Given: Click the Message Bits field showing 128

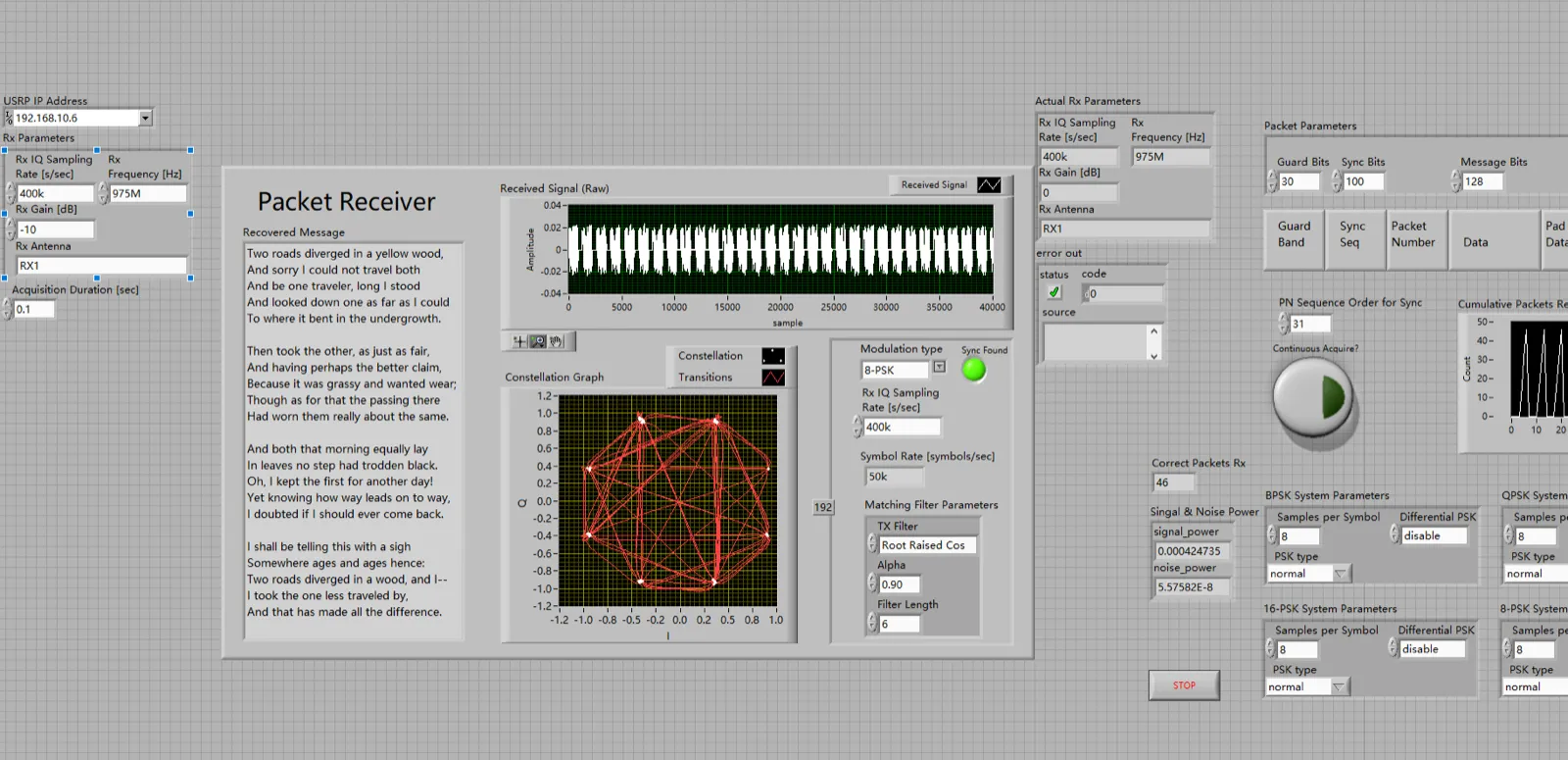Looking at the screenshot, I should point(1483,181).
